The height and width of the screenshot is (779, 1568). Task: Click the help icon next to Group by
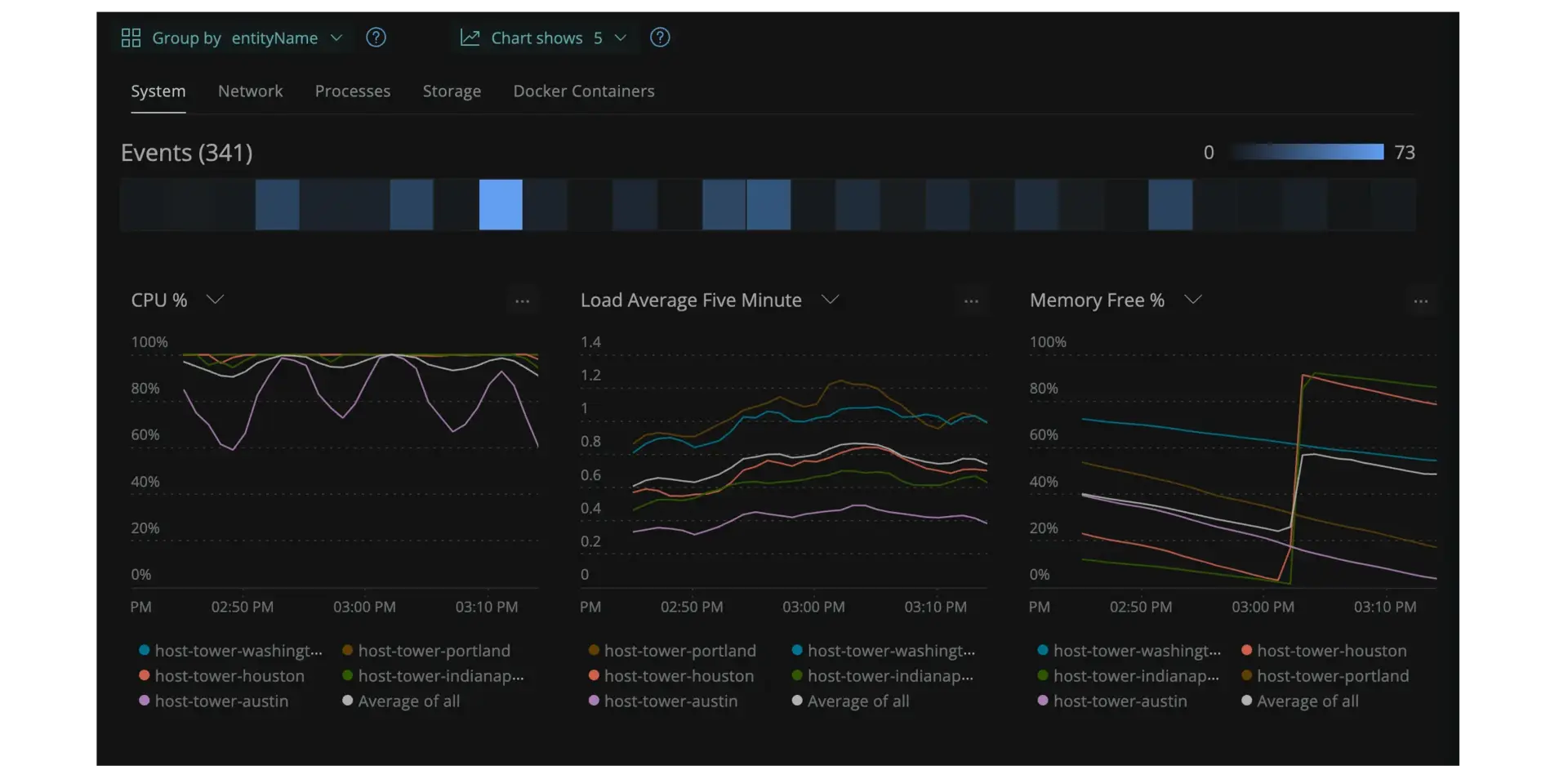[376, 38]
